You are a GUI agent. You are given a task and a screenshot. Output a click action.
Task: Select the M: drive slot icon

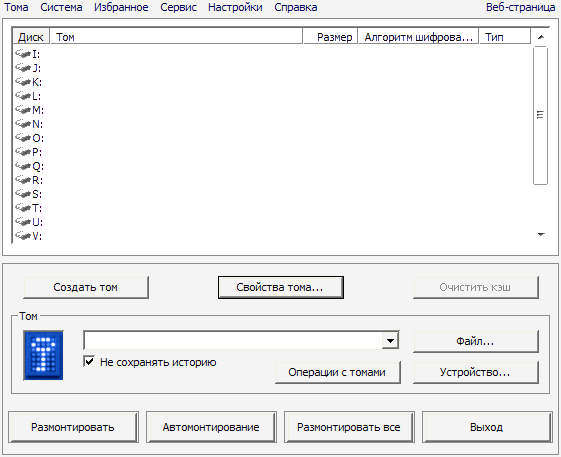coord(23,110)
